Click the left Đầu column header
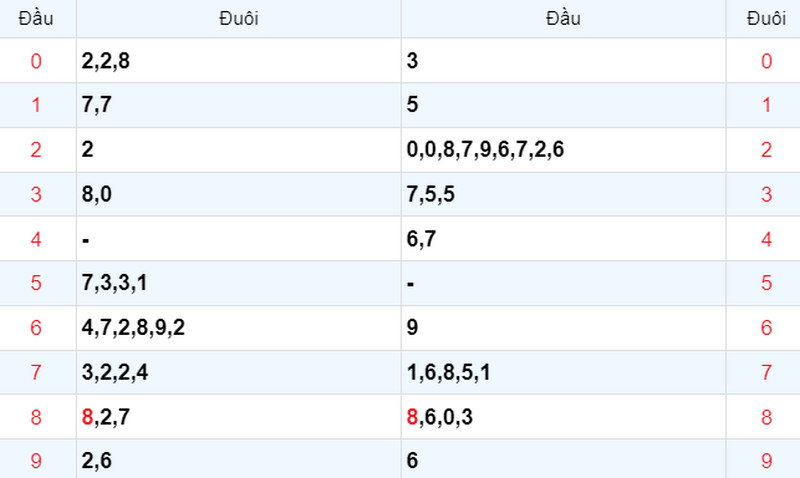Viewport: 800px width, 478px height. click(x=36, y=18)
